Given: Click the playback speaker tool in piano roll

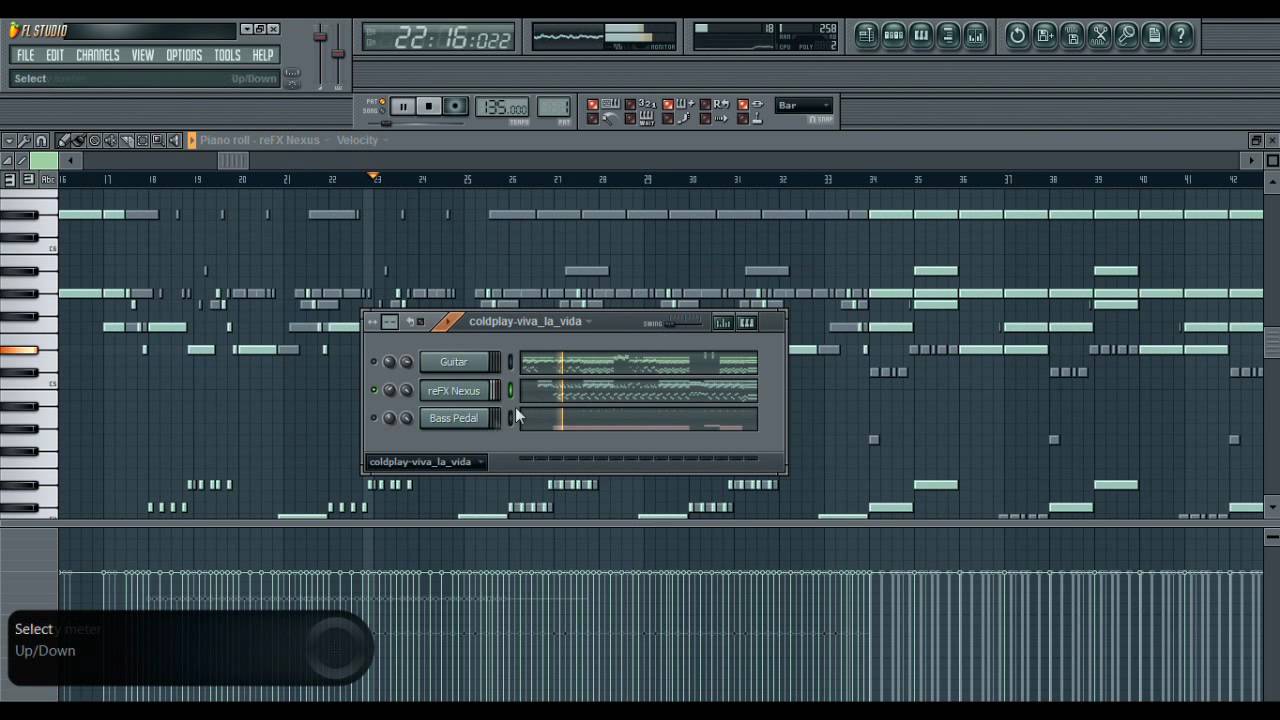Looking at the screenshot, I should coord(174,141).
